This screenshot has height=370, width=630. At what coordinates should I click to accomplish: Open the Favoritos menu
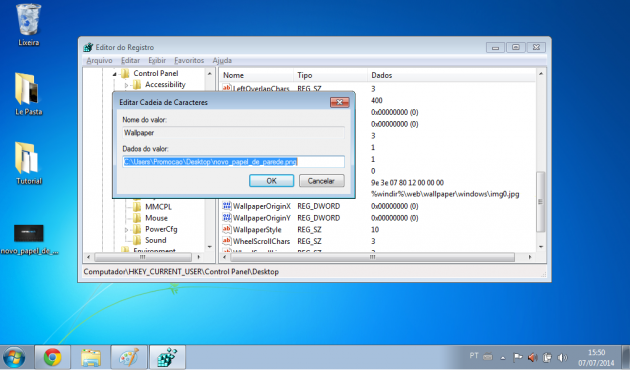coord(189,60)
